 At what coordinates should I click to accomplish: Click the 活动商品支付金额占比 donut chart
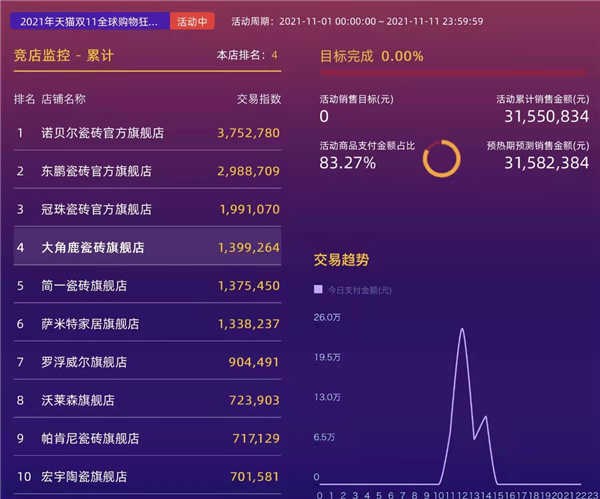pyautogui.click(x=442, y=158)
